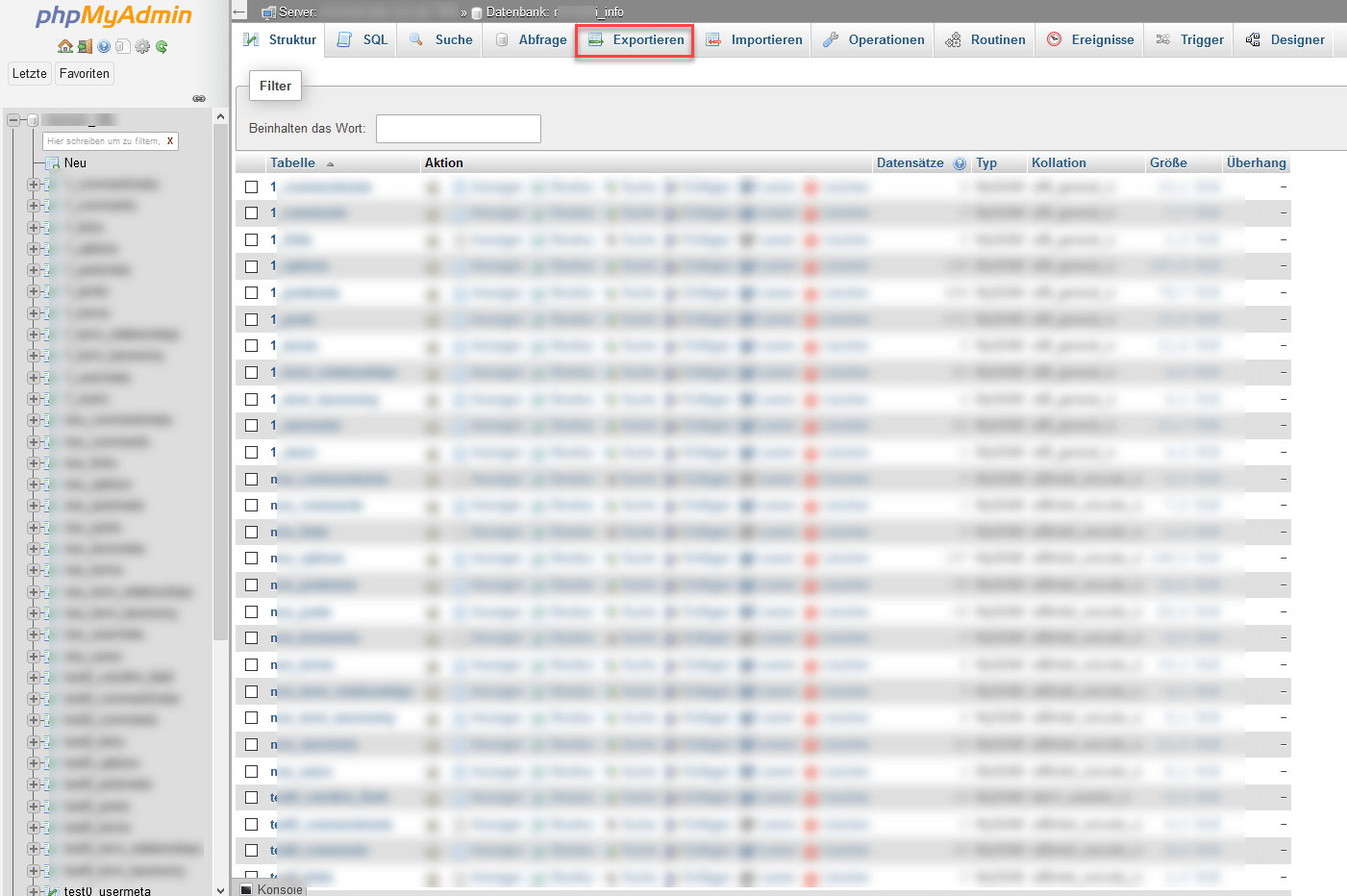The height and width of the screenshot is (896, 1347).
Task: Click the Filter legend label
Action: [275, 86]
